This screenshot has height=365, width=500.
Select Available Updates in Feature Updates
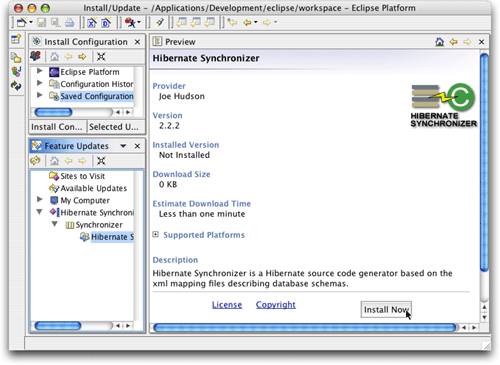tap(94, 188)
